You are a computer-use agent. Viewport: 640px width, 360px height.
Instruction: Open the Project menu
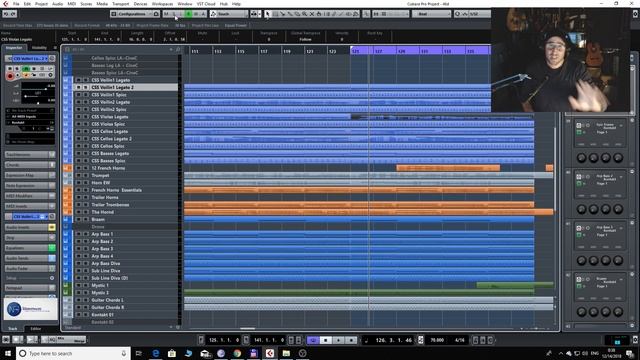41,4
